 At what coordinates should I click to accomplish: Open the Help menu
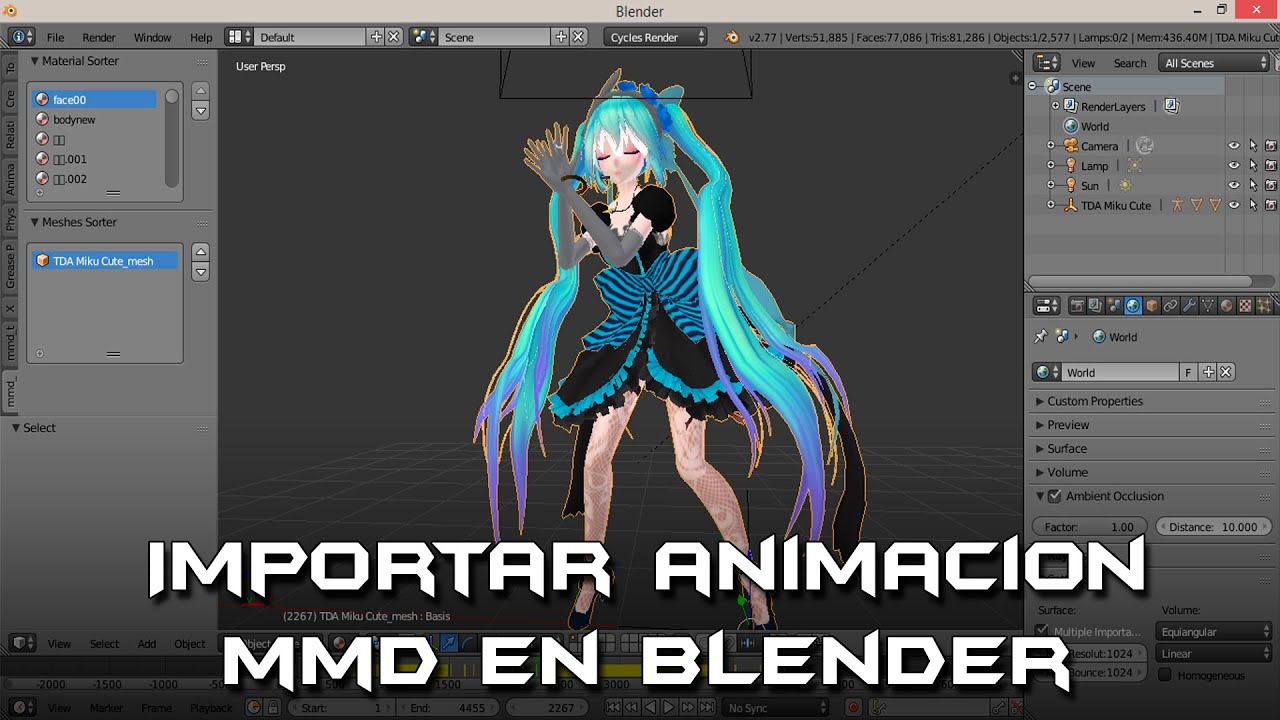[x=201, y=37]
